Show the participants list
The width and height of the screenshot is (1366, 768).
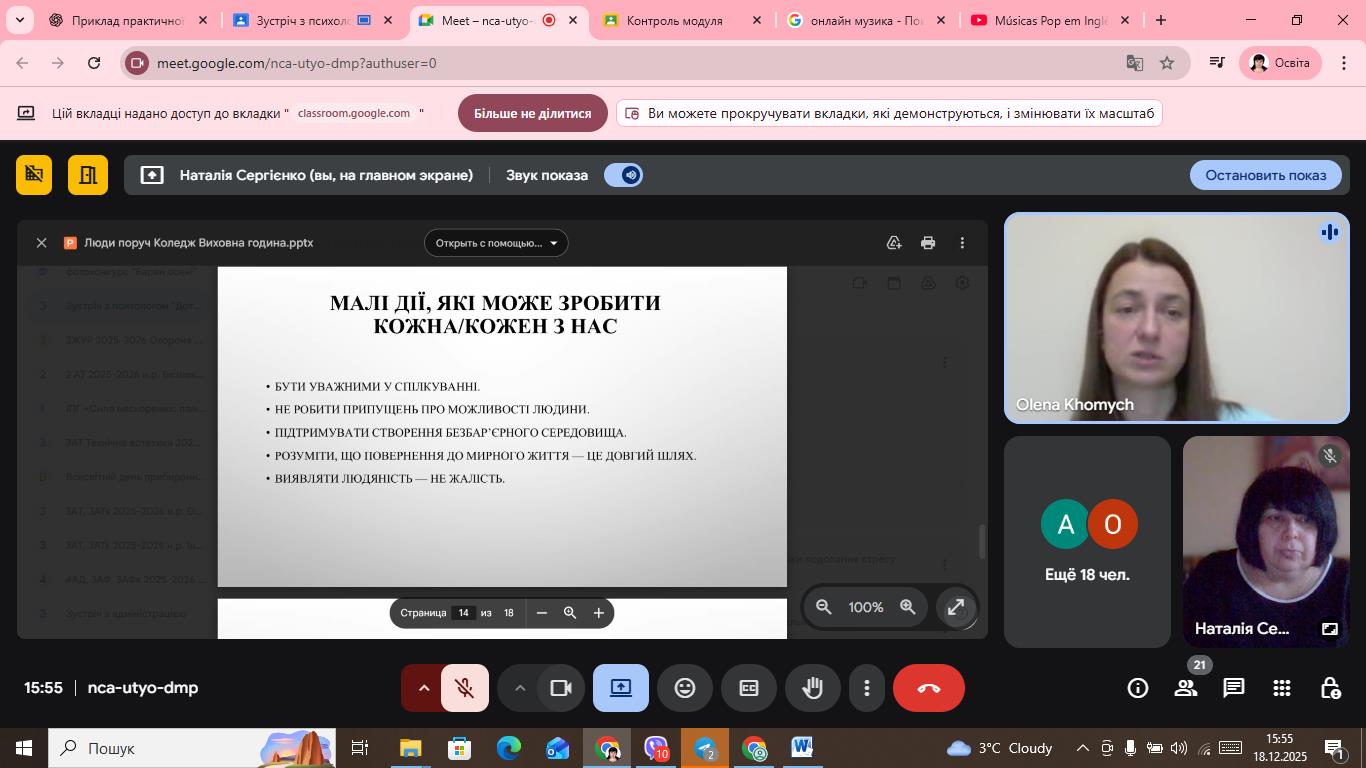click(x=1186, y=688)
